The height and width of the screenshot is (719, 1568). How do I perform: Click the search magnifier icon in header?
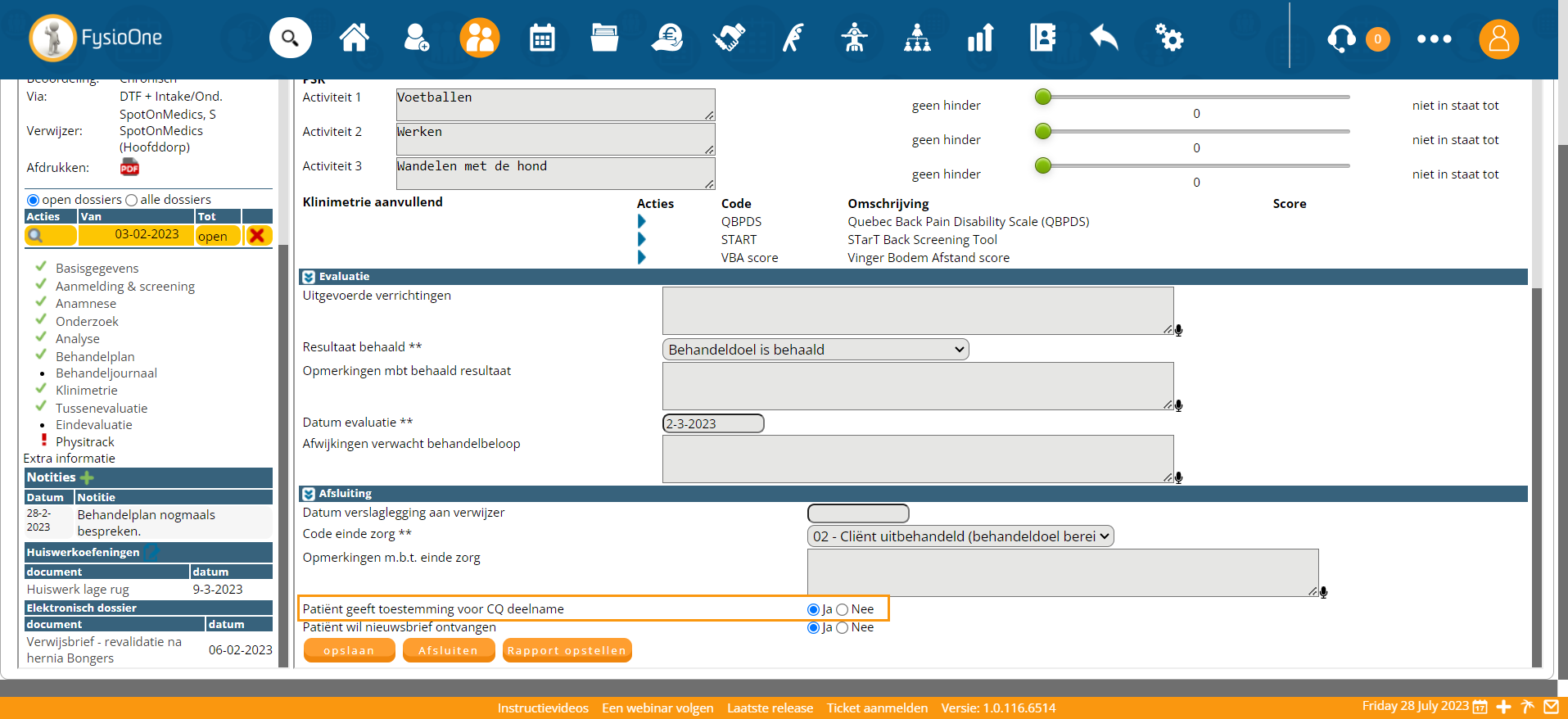(290, 38)
